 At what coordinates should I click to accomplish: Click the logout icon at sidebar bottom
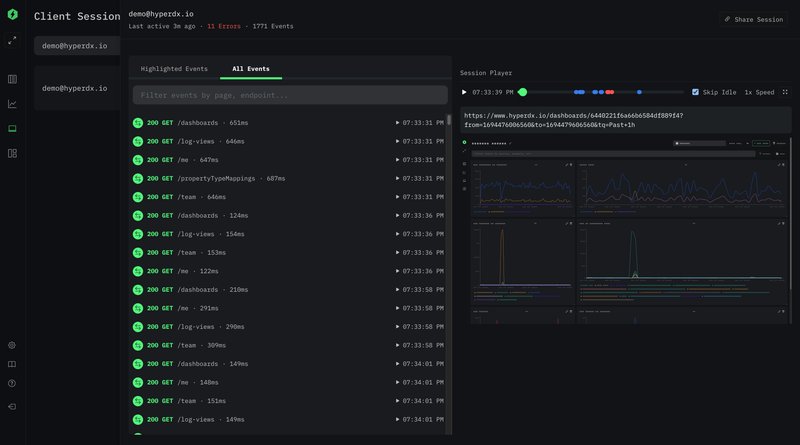tap(12, 407)
